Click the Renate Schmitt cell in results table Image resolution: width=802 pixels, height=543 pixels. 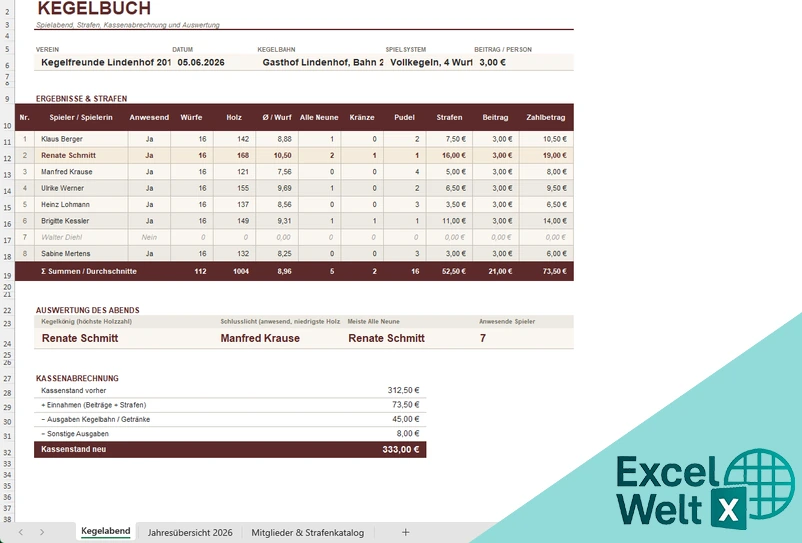(81, 155)
